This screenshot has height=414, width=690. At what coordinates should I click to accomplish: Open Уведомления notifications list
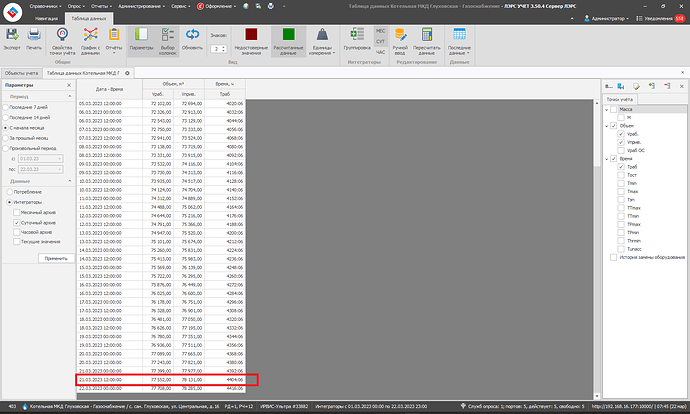[661, 18]
